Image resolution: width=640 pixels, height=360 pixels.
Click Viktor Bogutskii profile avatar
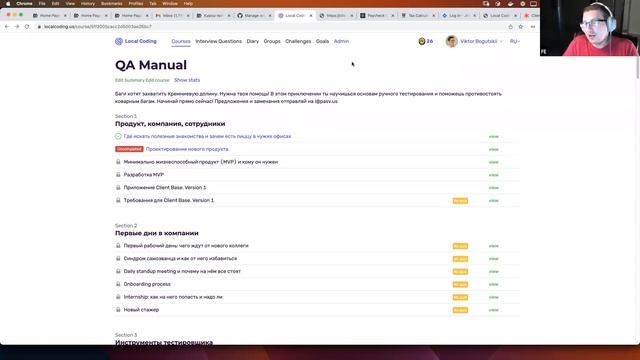[x=451, y=41]
